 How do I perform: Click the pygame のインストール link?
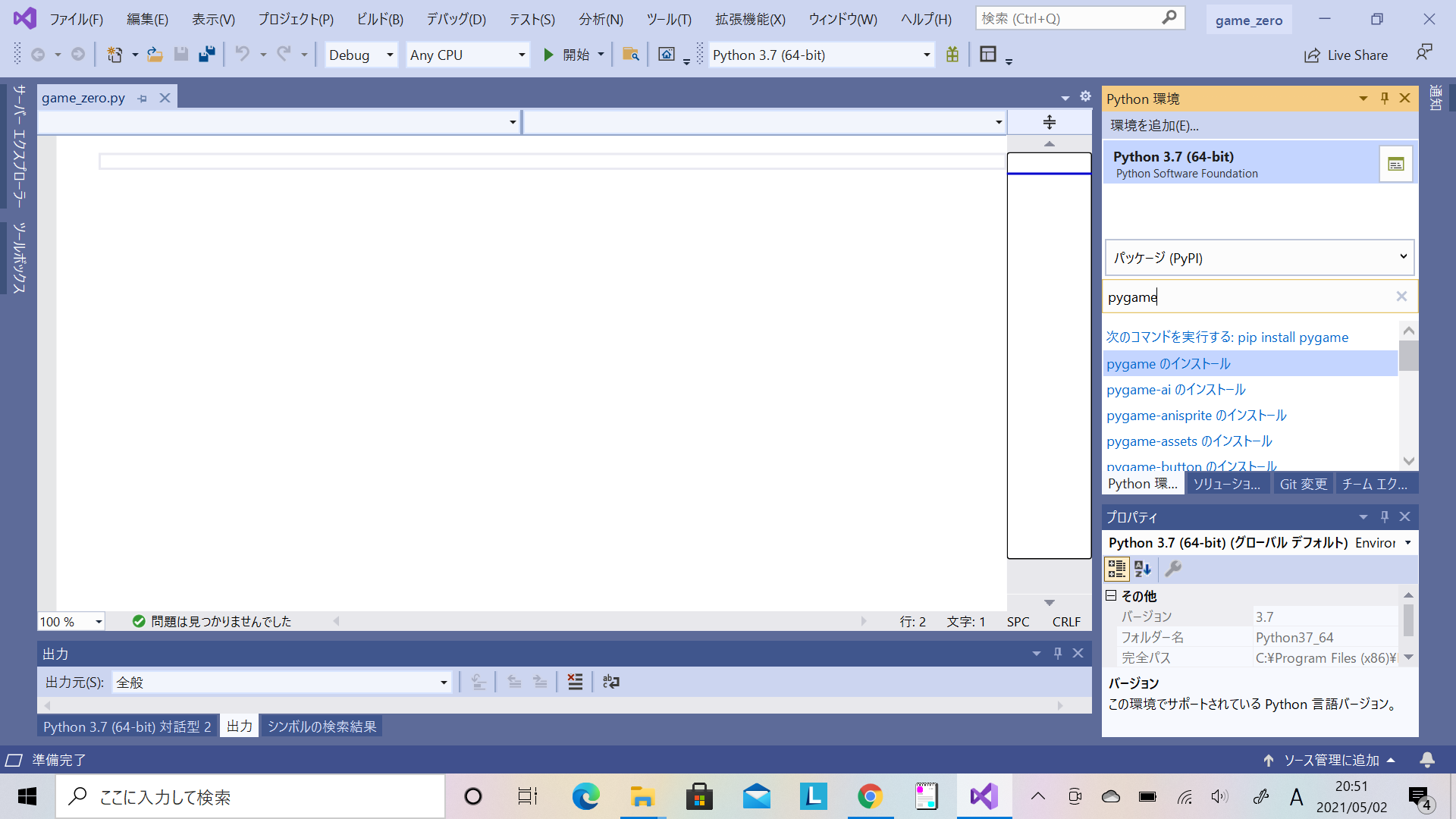(x=1169, y=364)
